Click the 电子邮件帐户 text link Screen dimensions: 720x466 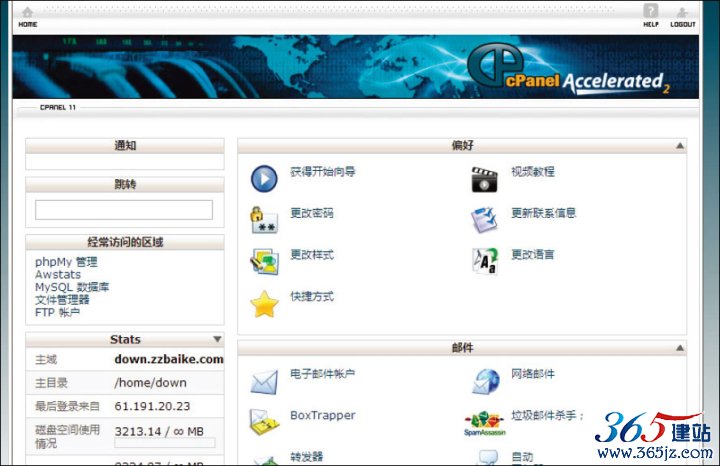click(322, 374)
